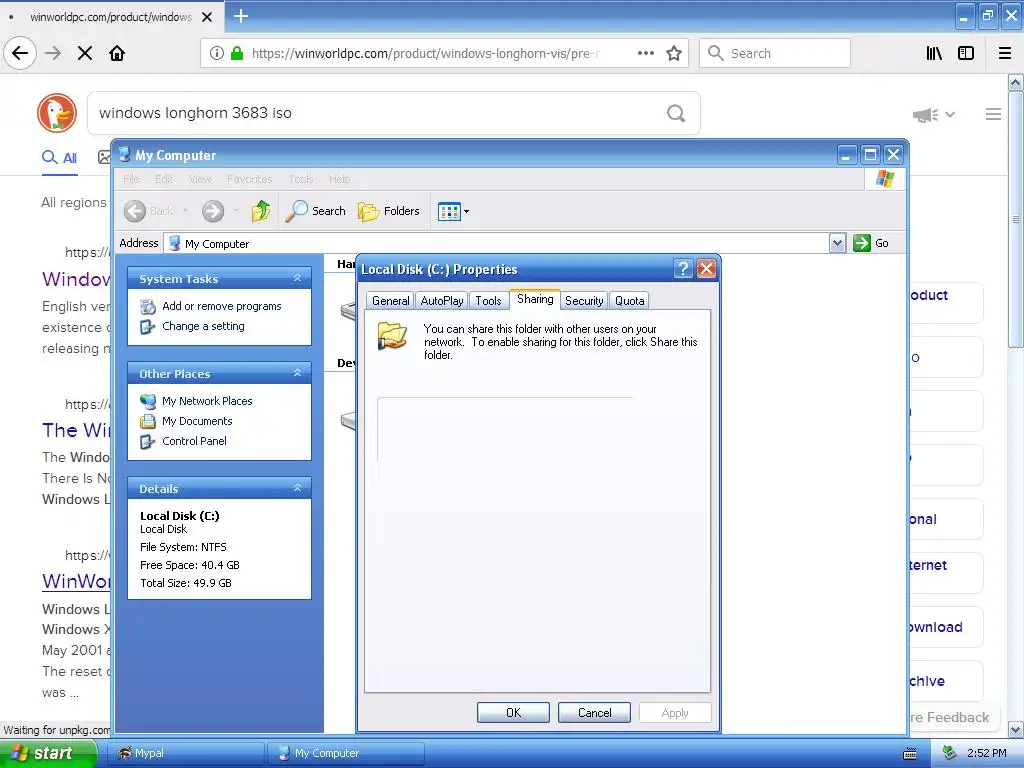Open the megaphone dropdown chevron on DuckDuckGo

(x=950, y=115)
